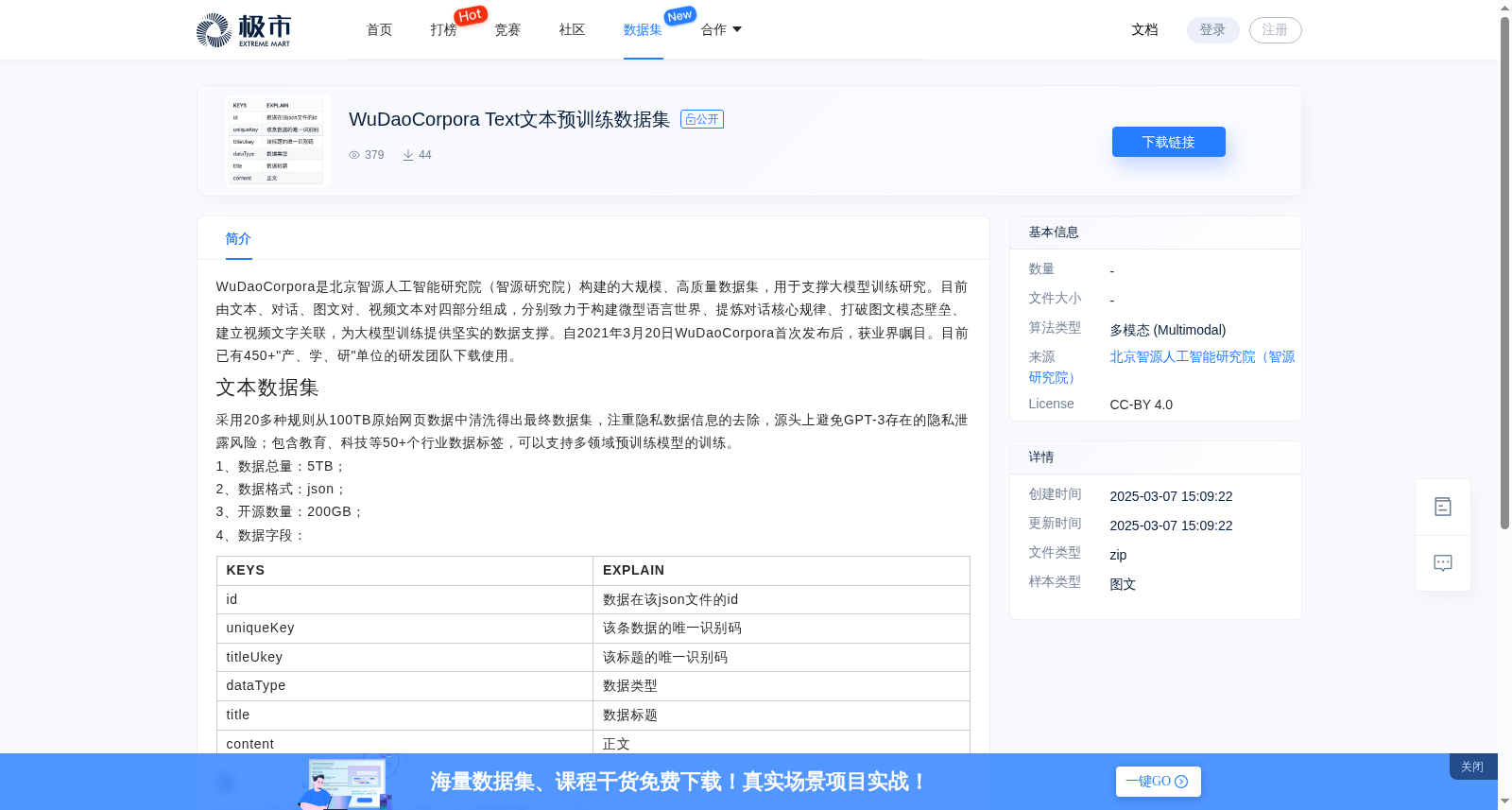Click the WuDaoCorpora Text文本预训练数据集 title
This screenshot has width=1512, height=810.
[509, 119]
